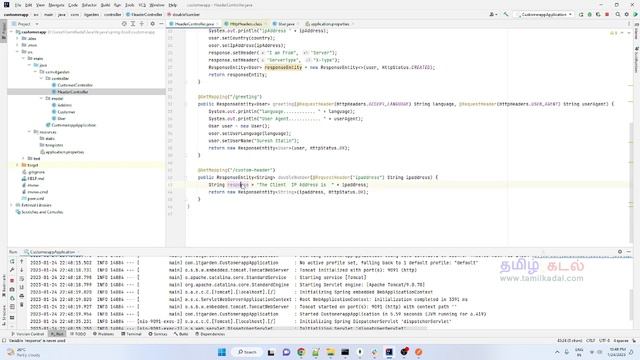The height and width of the screenshot is (360, 640).
Task: Open the Code menu
Action: coord(73,5)
